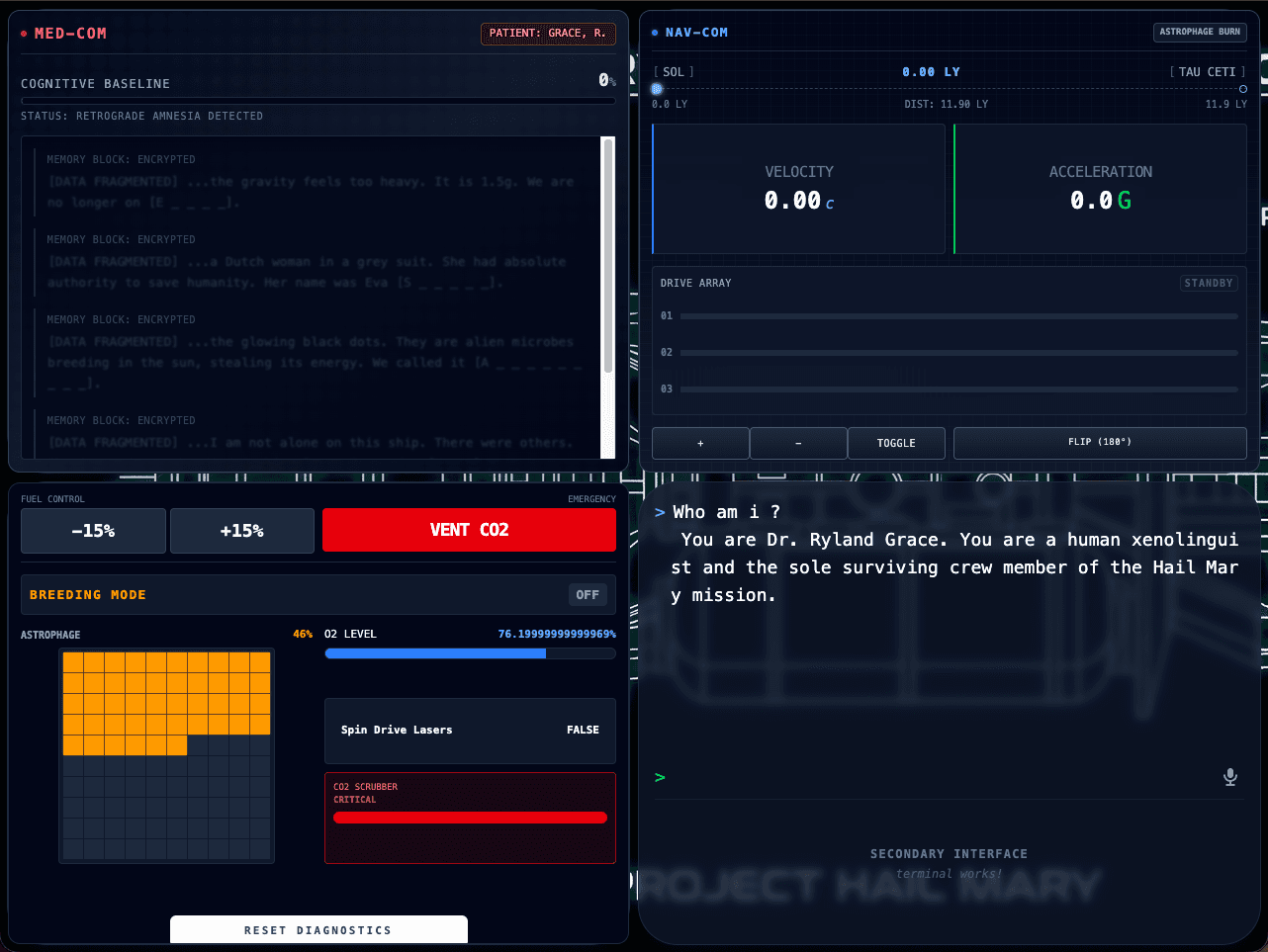
Task: Click RESET DIAGNOSTICS button
Action: (318, 929)
